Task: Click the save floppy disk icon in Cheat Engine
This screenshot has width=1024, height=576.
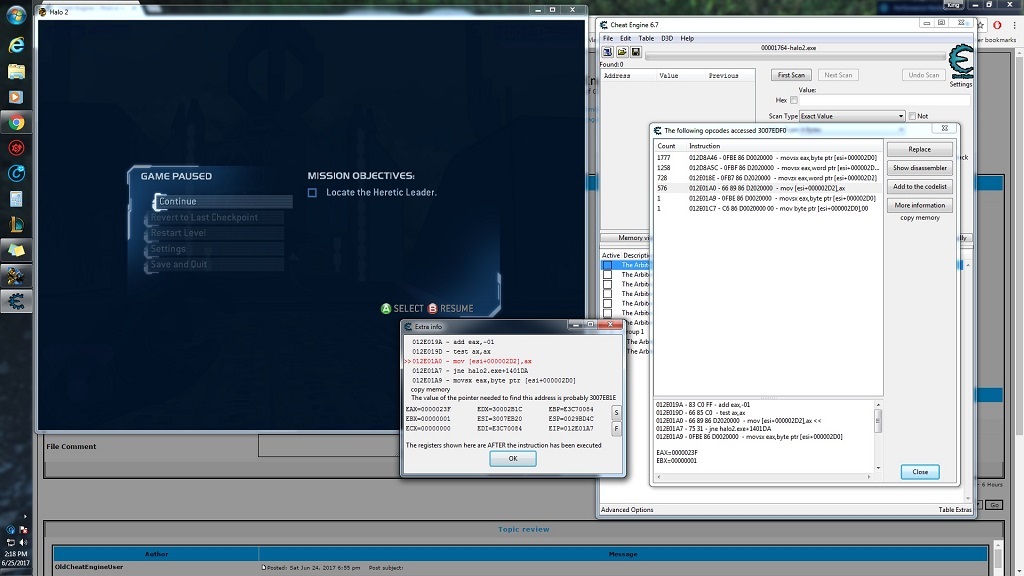Action: [635, 52]
